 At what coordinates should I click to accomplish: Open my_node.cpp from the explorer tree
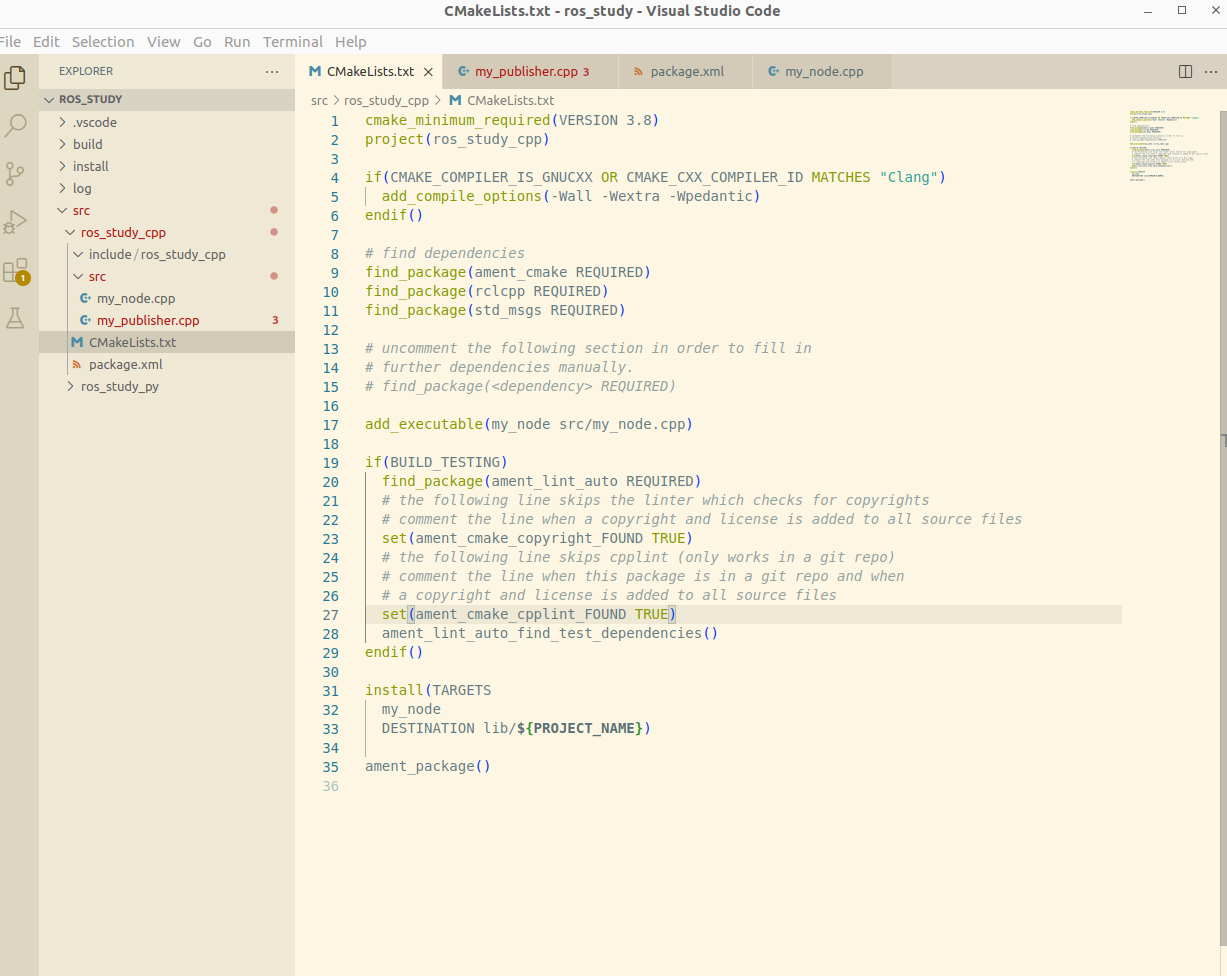[167, 298]
